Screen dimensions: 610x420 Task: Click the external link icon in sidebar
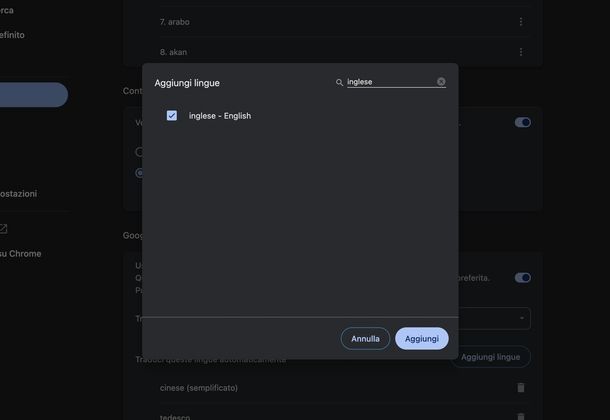click(4, 229)
